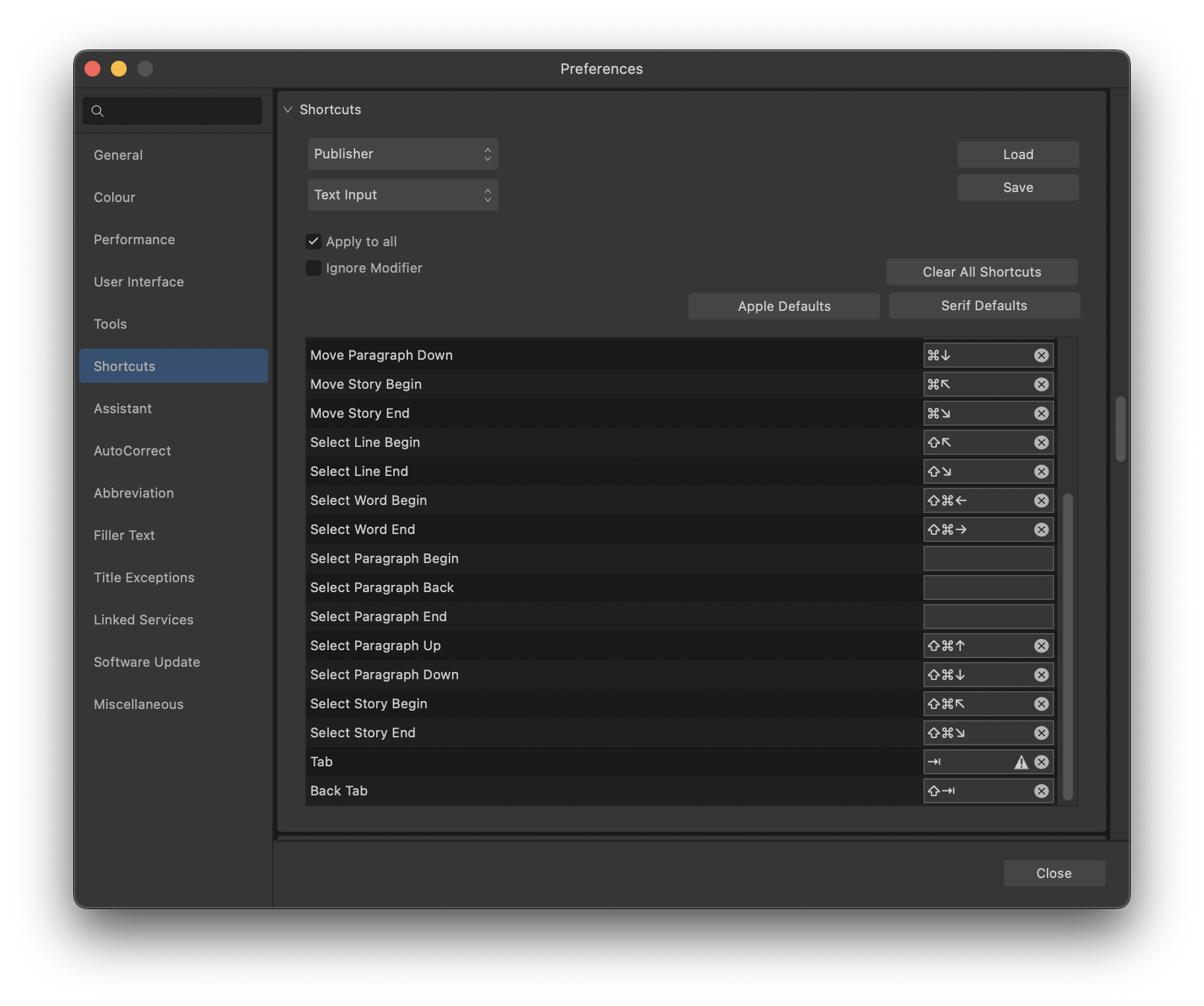Screen dimensions: 1204x1006
Task: Uncheck the Apply to all option
Action: pyautogui.click(x=313, y=242)
